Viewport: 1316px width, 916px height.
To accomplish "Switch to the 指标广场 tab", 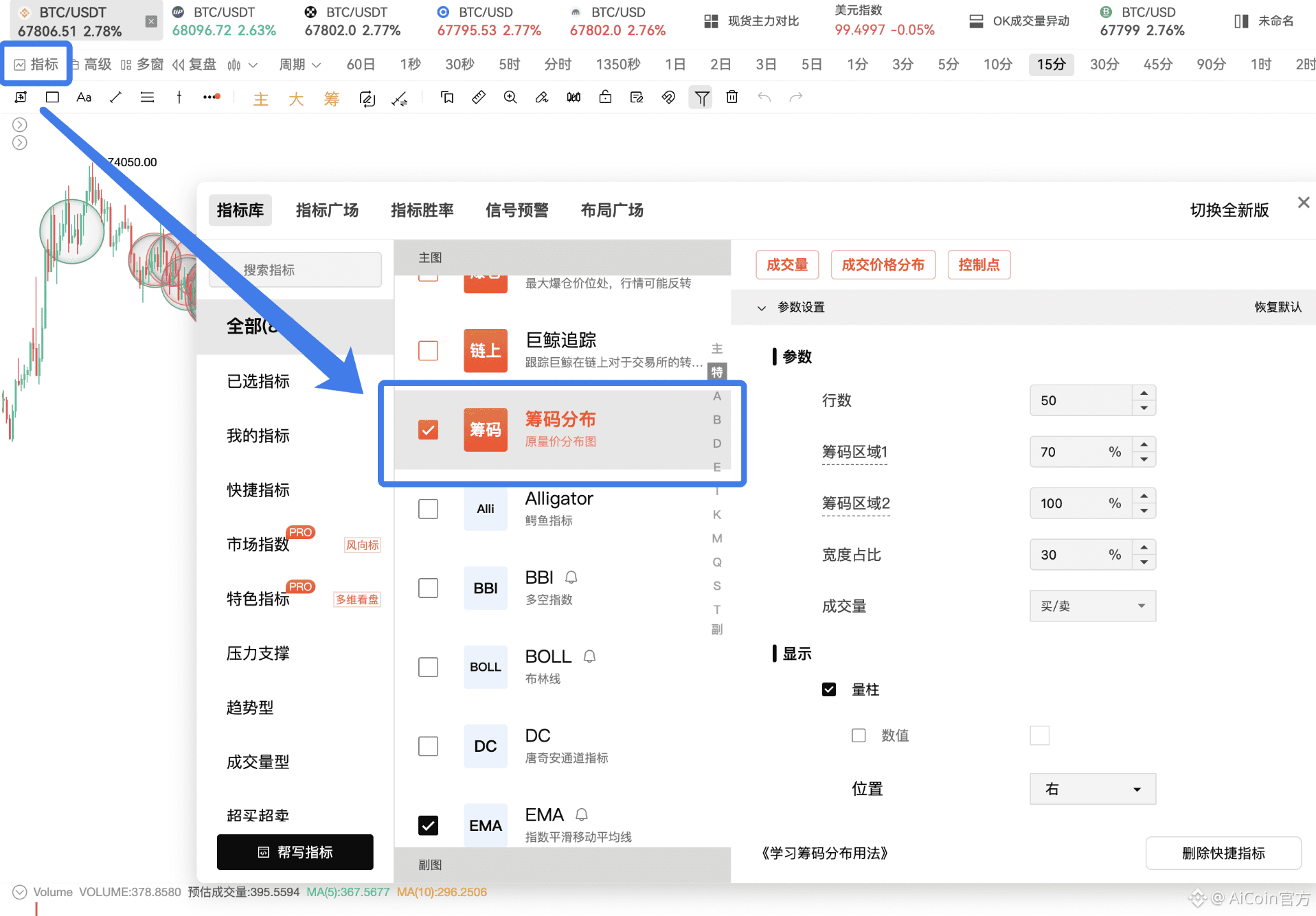I will pyautogui.click(x=327, y=210).
